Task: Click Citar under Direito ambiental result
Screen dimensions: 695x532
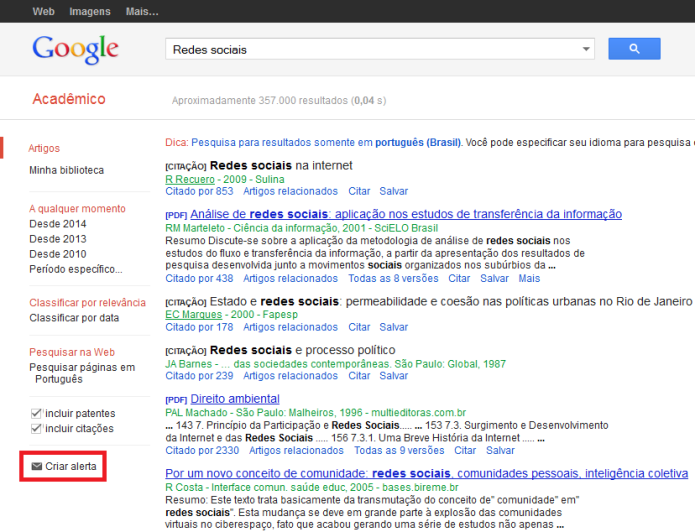Action: pos(465,450)
